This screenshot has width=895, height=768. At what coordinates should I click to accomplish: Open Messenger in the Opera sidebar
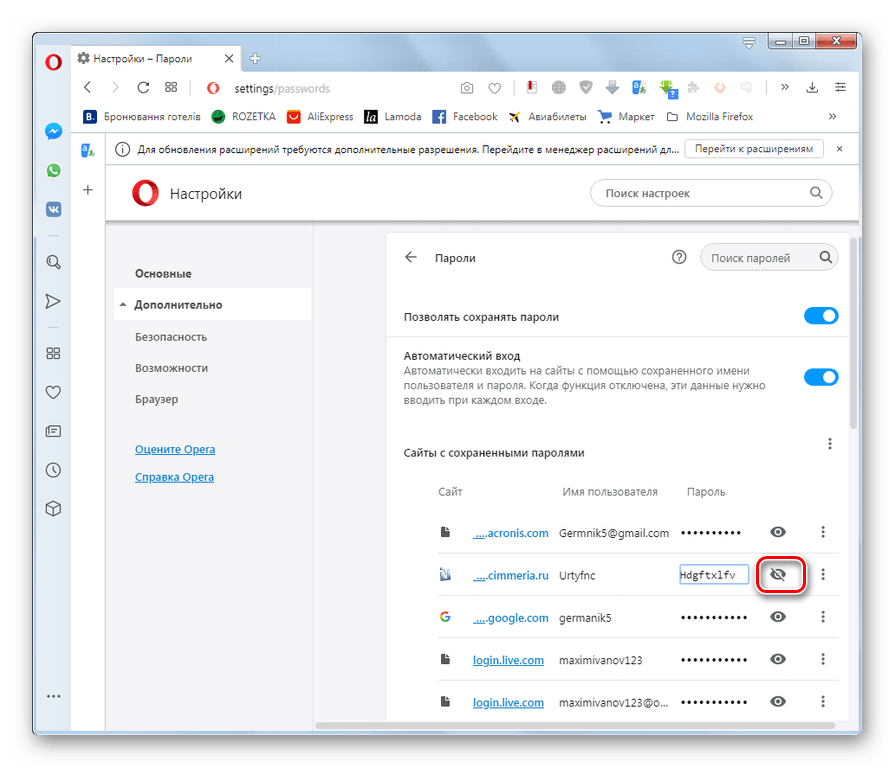(x=54, y=131)
